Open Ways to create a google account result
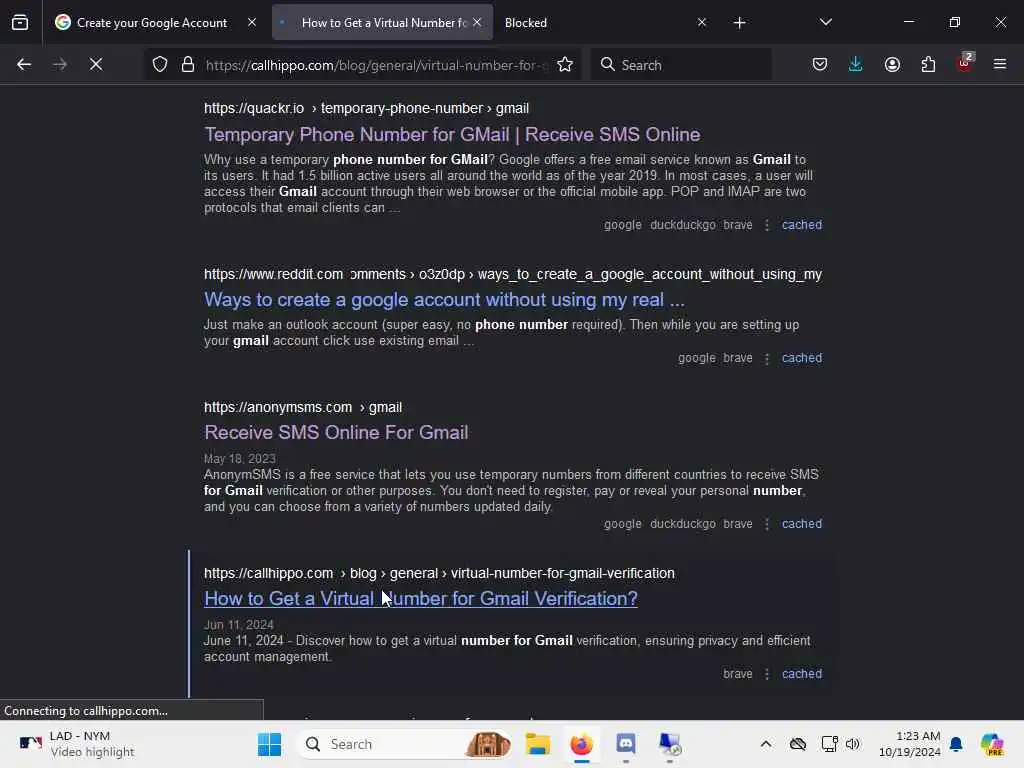This screenshot has height=768, width=1024. point(444,300)
